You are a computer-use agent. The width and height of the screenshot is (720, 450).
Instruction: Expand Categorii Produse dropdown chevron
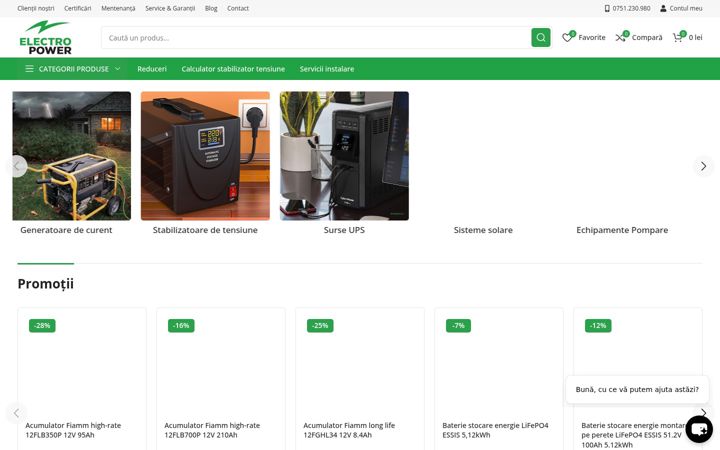point(118,69)
